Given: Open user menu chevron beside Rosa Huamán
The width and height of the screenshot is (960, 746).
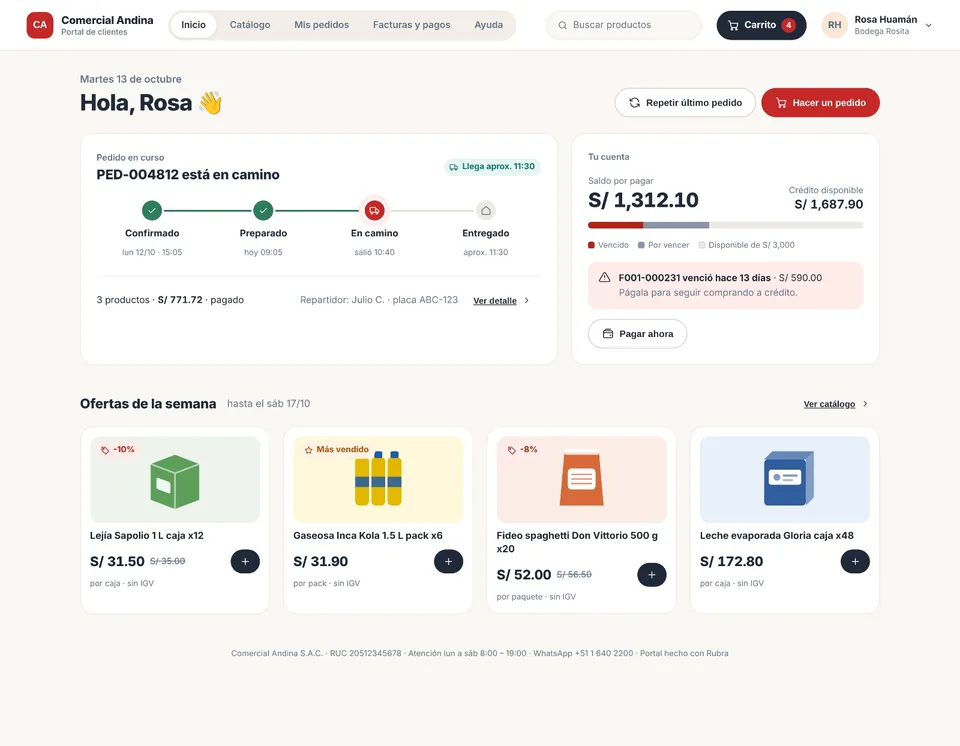Looking at the screenshot, I should tap(928, 25).
